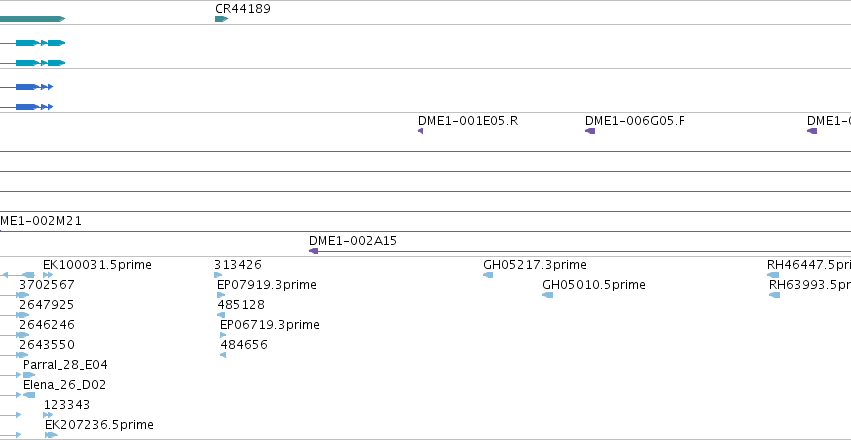
Task: Open the DME1-002M21 clone label
Action: (x=41, y=221)
